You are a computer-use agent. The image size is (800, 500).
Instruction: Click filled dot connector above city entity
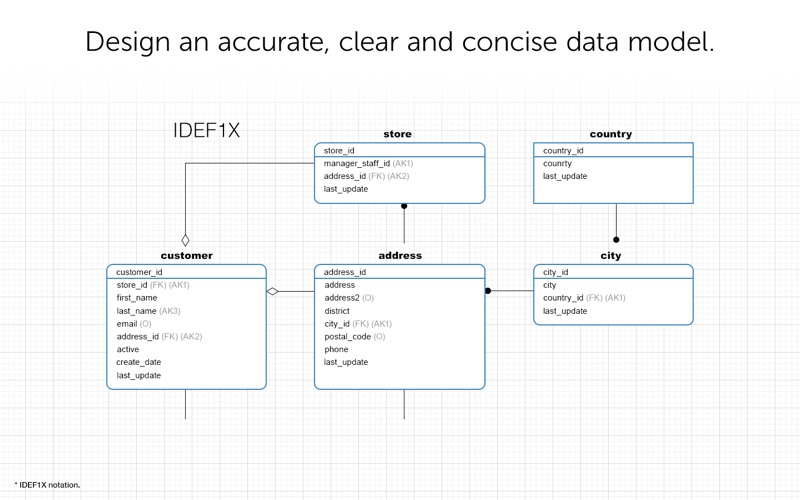pyautogui.click(x=616, y=240)
